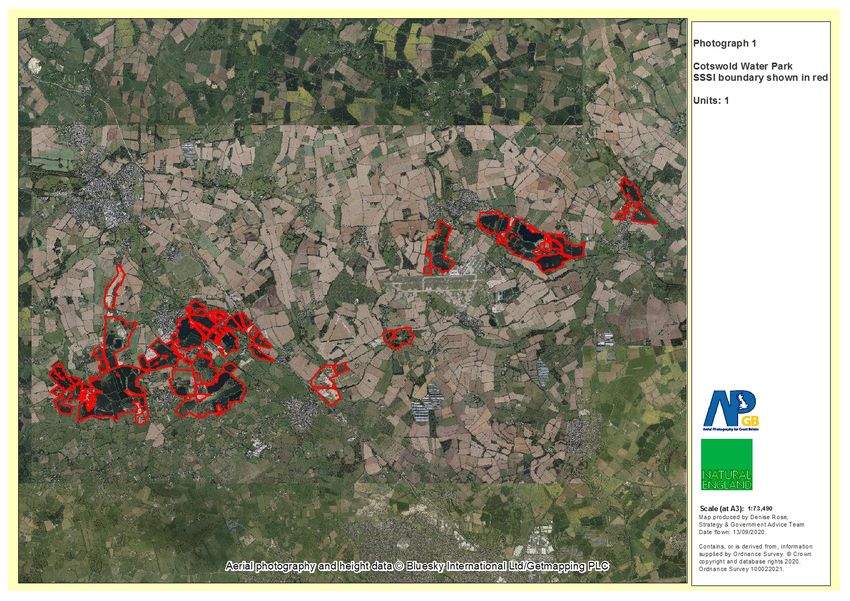Select the easternmost red SSSI boundary polygon
850x601 pixels.
[633, 201]
